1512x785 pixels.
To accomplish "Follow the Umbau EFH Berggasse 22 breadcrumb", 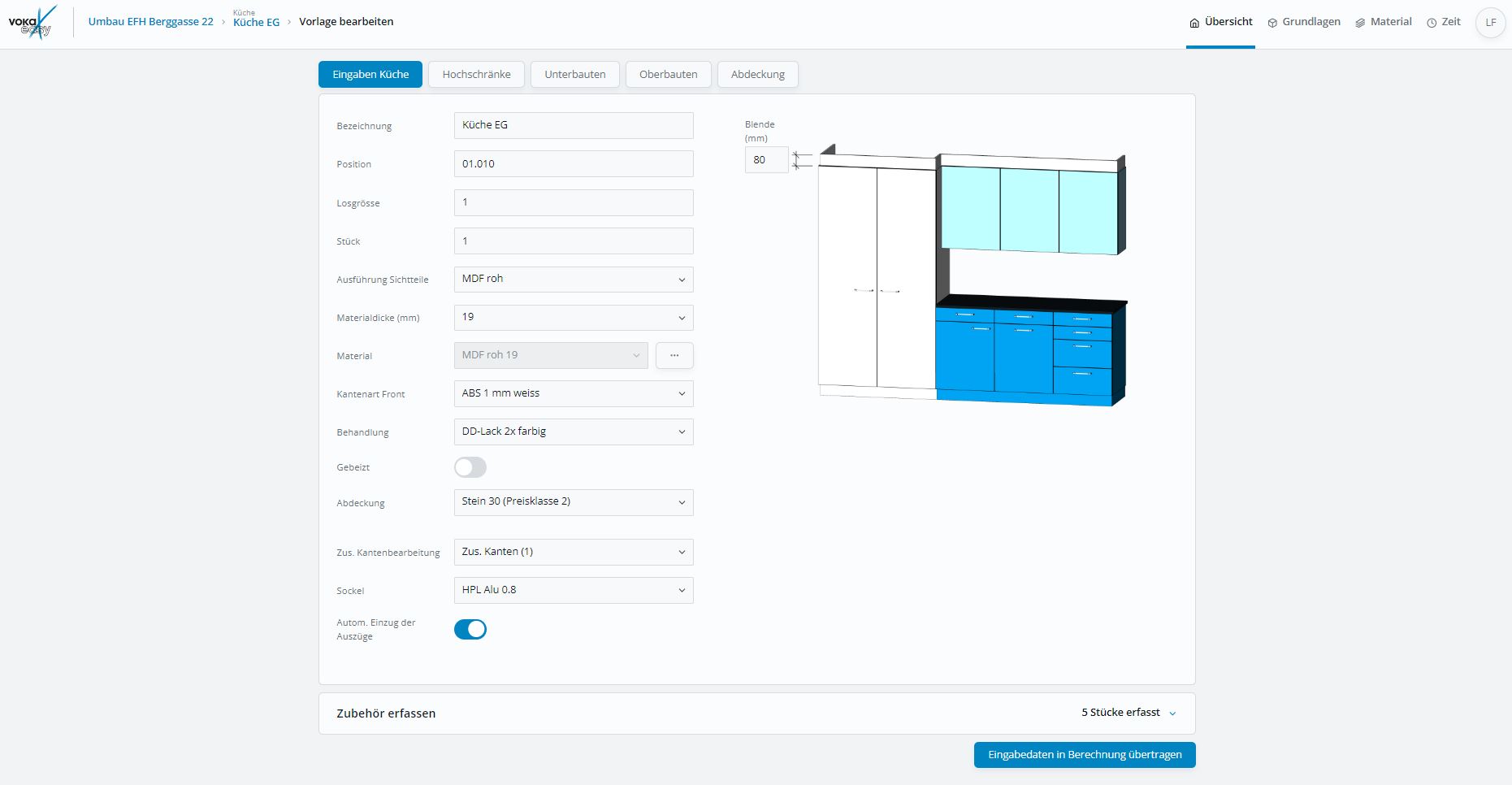I will click(150, 22).
